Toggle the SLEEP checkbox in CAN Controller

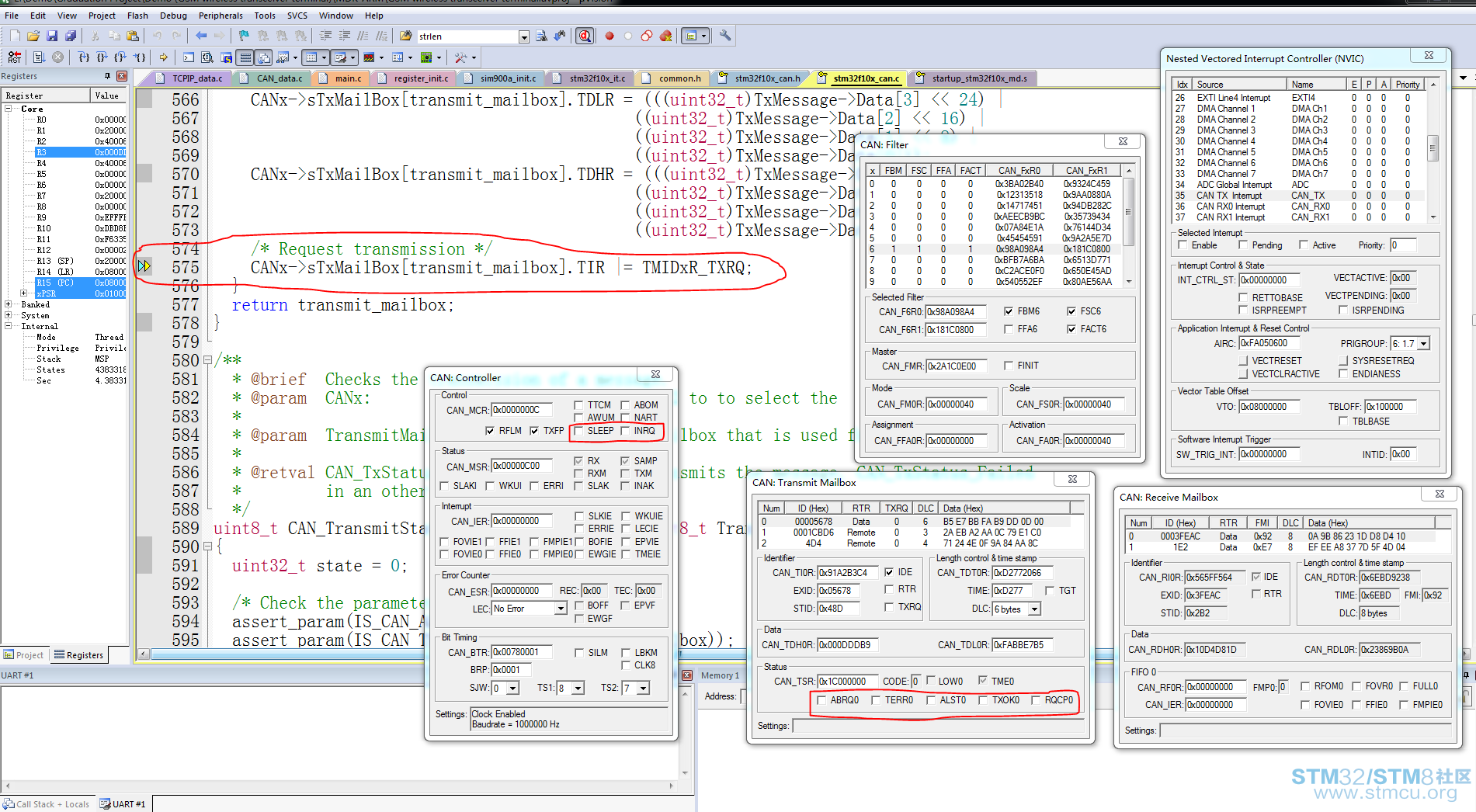point(578,431)
